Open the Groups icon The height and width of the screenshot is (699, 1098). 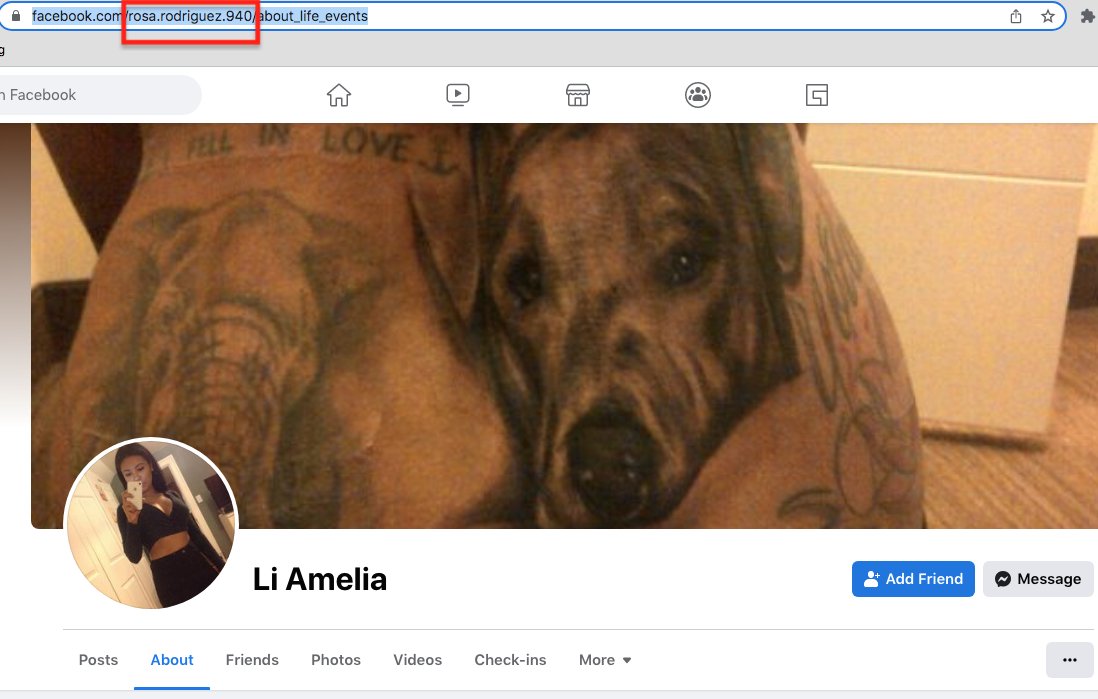point(697,95)
